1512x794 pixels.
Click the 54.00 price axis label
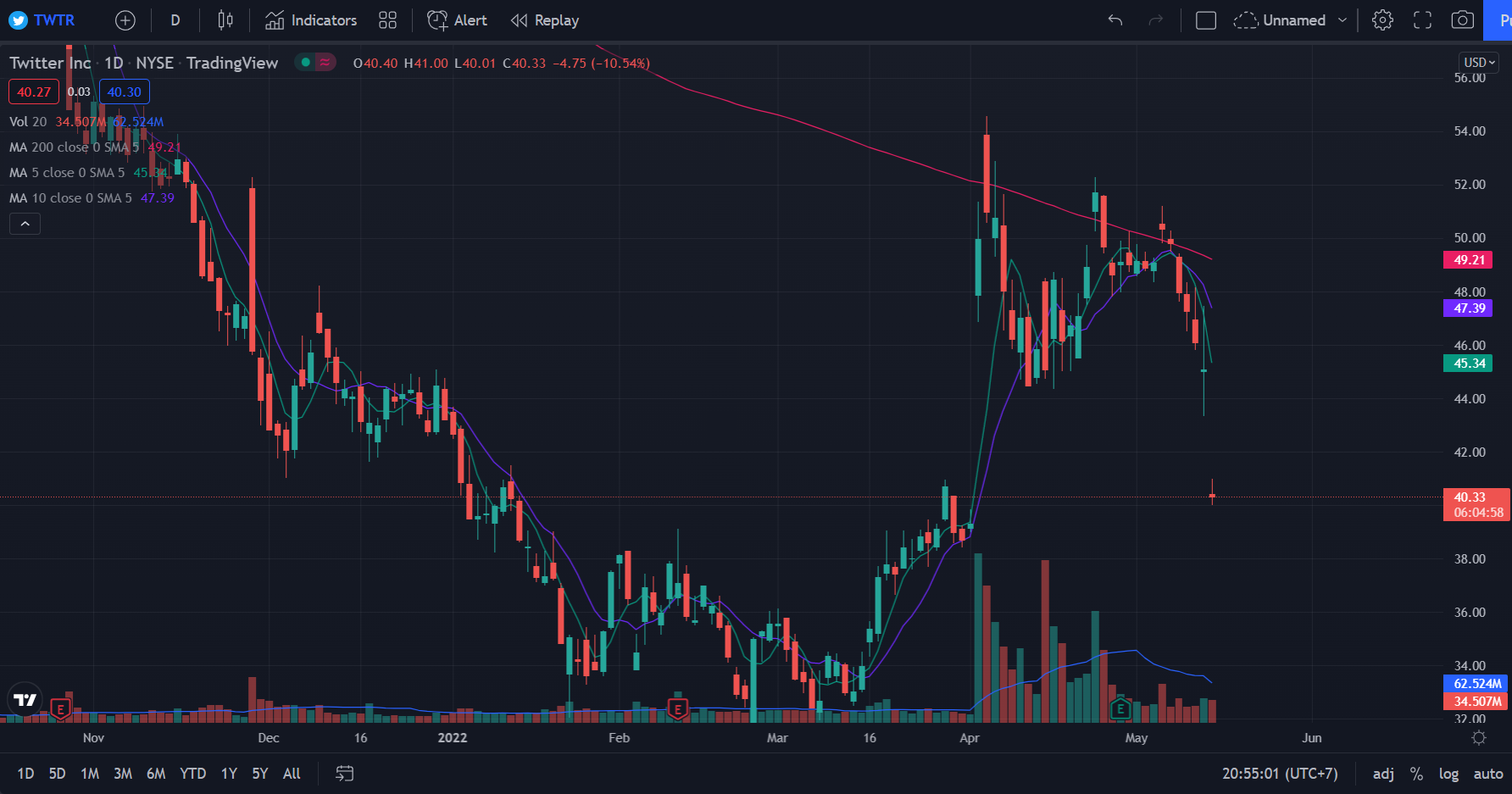(1470, 131)
